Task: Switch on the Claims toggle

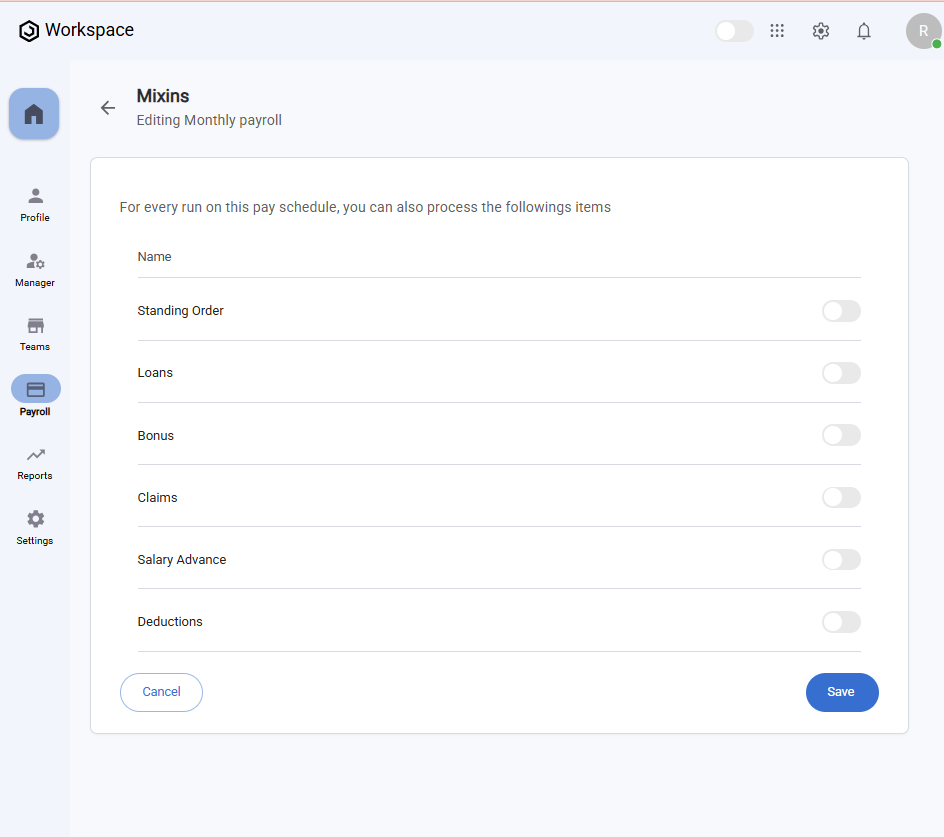Action: pos(840,497)
